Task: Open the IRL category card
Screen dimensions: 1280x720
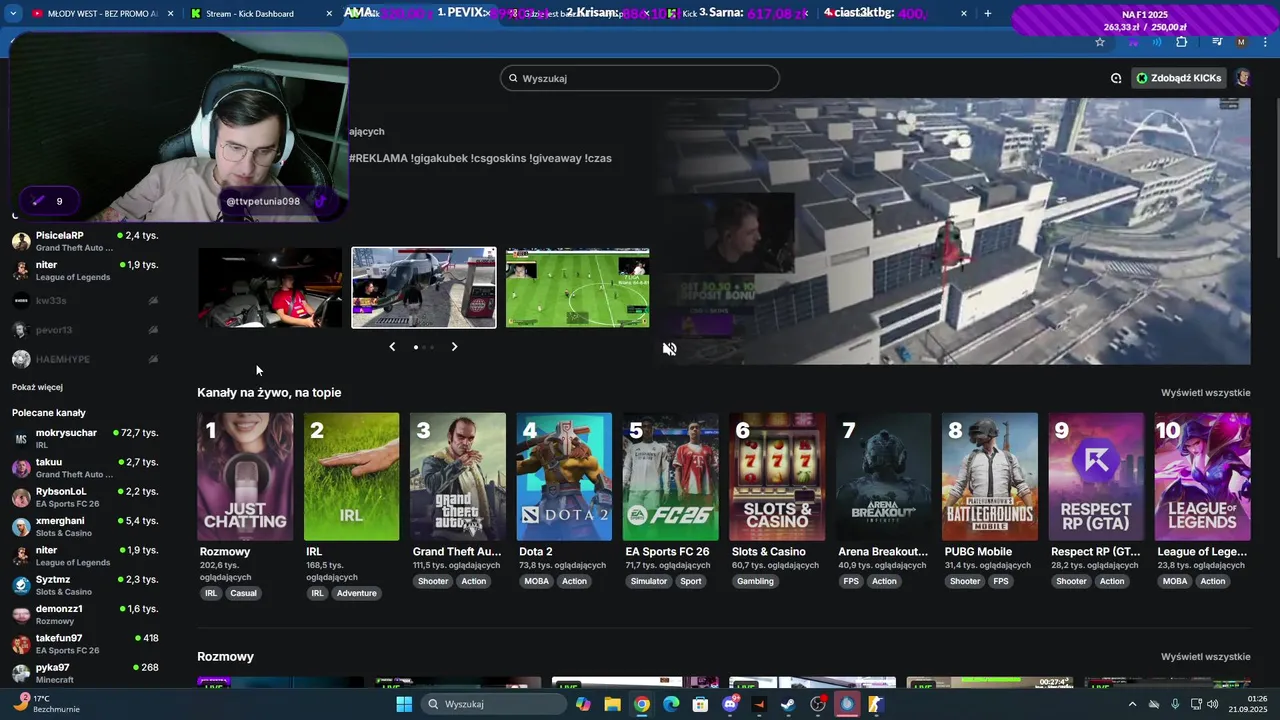Action: 351,477
